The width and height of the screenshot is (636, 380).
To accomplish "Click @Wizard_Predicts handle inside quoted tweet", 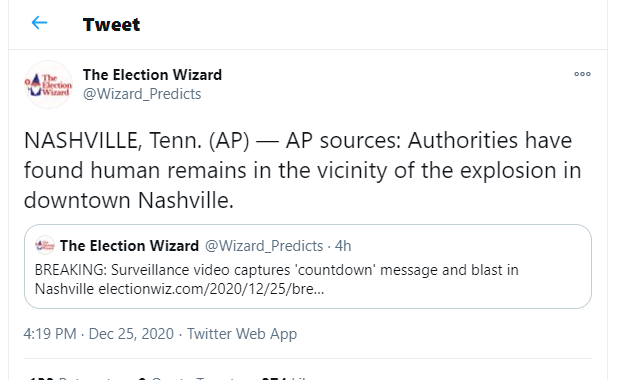I will click(x=264, y=246).
